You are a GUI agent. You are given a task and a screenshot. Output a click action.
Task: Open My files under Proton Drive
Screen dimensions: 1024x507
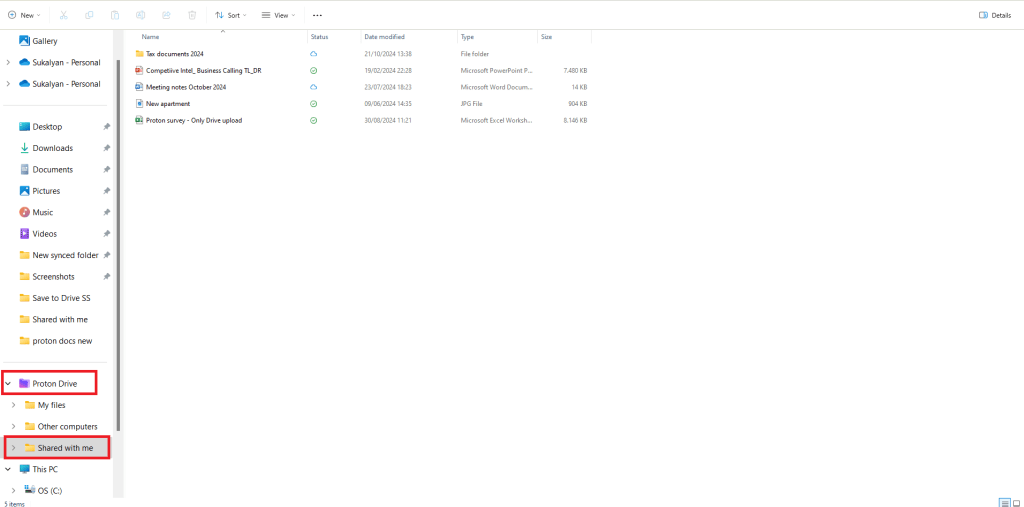[x=51, y=405]
